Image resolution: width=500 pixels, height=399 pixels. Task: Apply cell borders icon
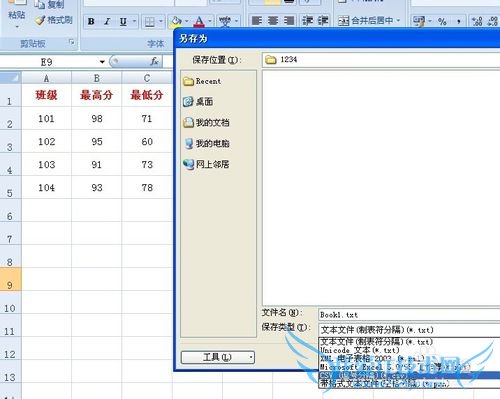[x=149, y=22]
